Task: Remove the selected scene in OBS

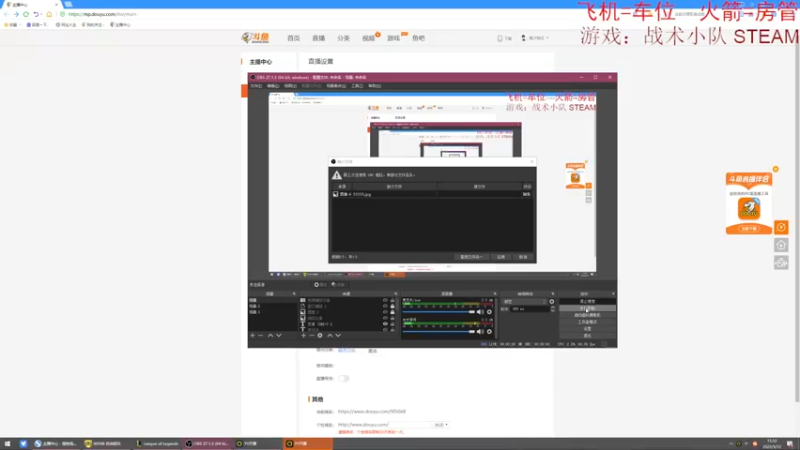Action: pyautogui.click(x=261, y=336)
